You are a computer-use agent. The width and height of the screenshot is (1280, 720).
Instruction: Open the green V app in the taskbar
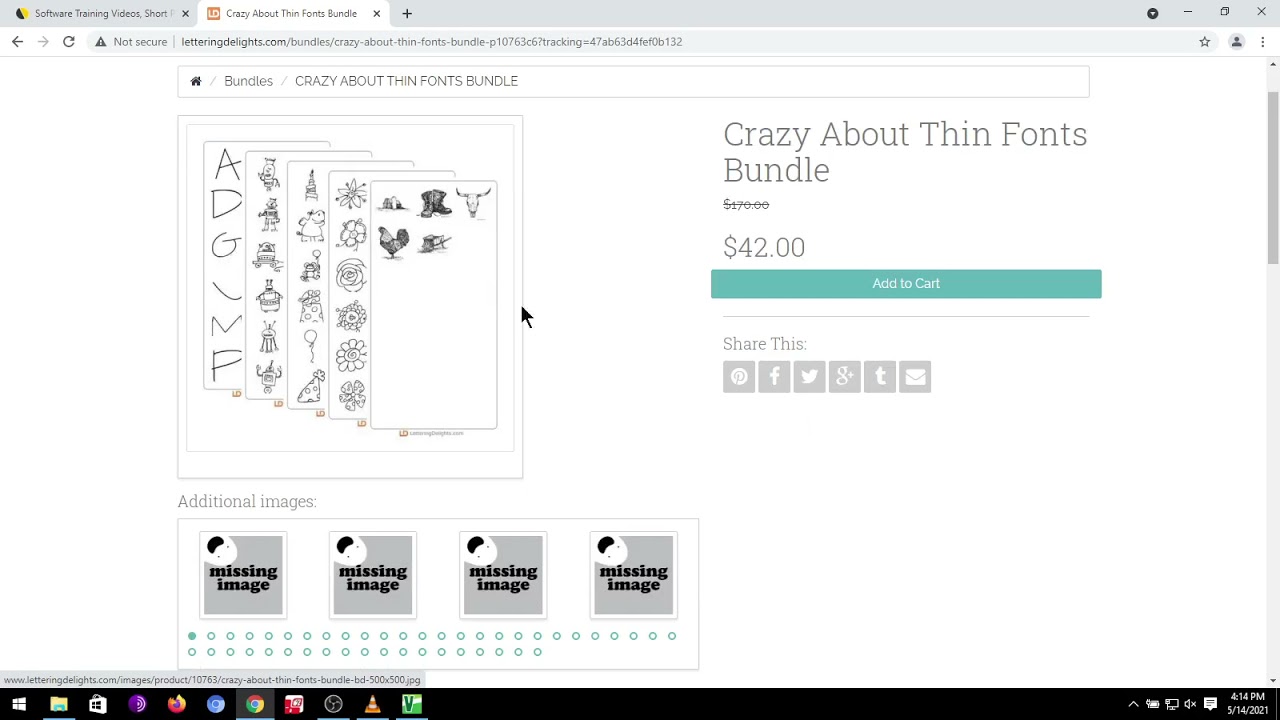[411, 705]
